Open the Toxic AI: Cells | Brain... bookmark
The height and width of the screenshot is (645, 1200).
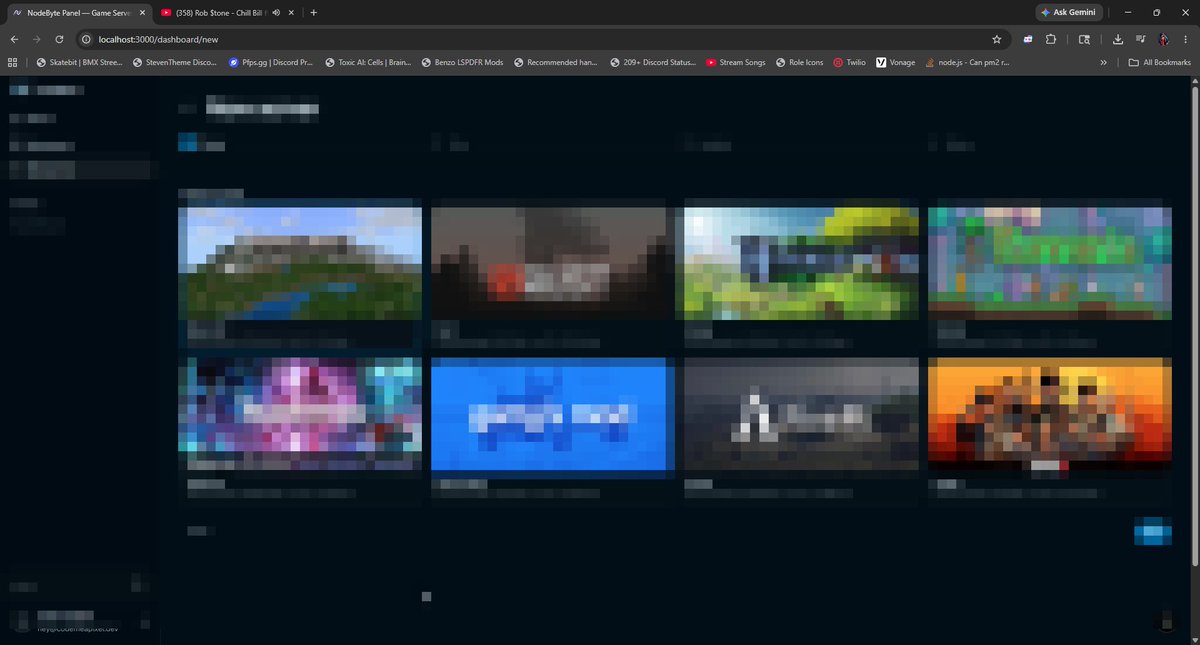[x=367, y=62]
